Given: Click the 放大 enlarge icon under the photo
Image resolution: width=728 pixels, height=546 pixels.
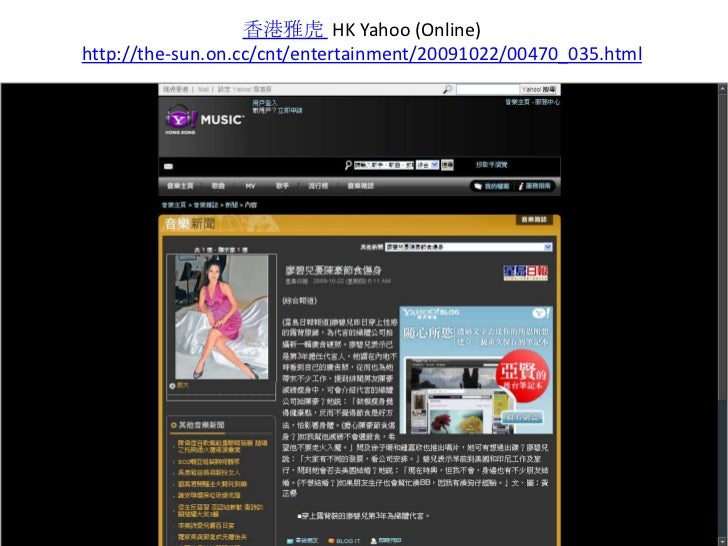Looking at the screenshot, I should coord(172,386).
